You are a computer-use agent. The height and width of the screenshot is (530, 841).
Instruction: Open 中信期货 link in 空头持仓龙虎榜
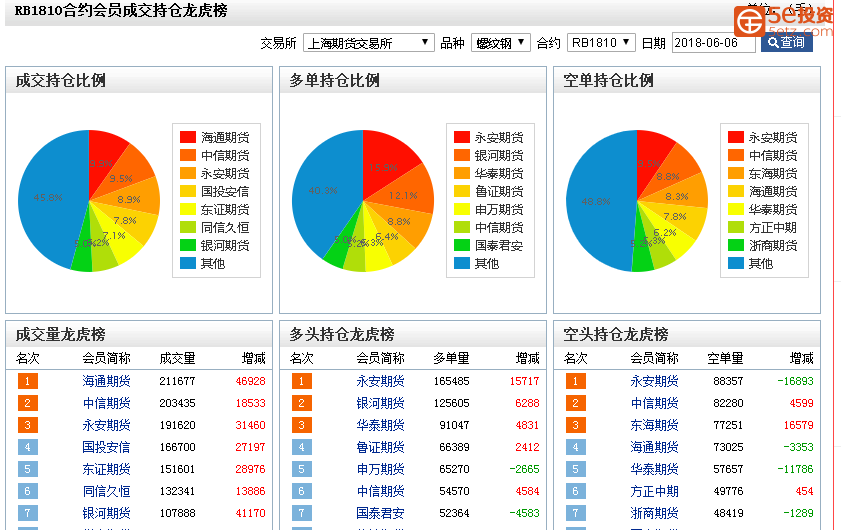(x=654, y=403)
